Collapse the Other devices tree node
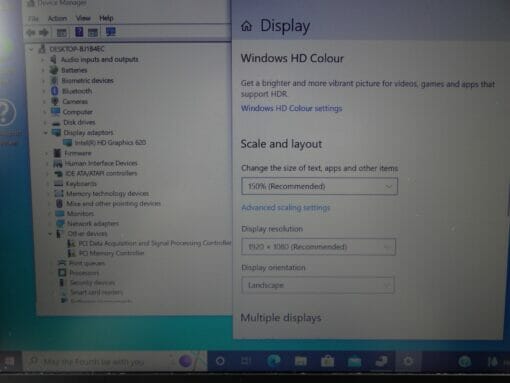 pos(50,234)
